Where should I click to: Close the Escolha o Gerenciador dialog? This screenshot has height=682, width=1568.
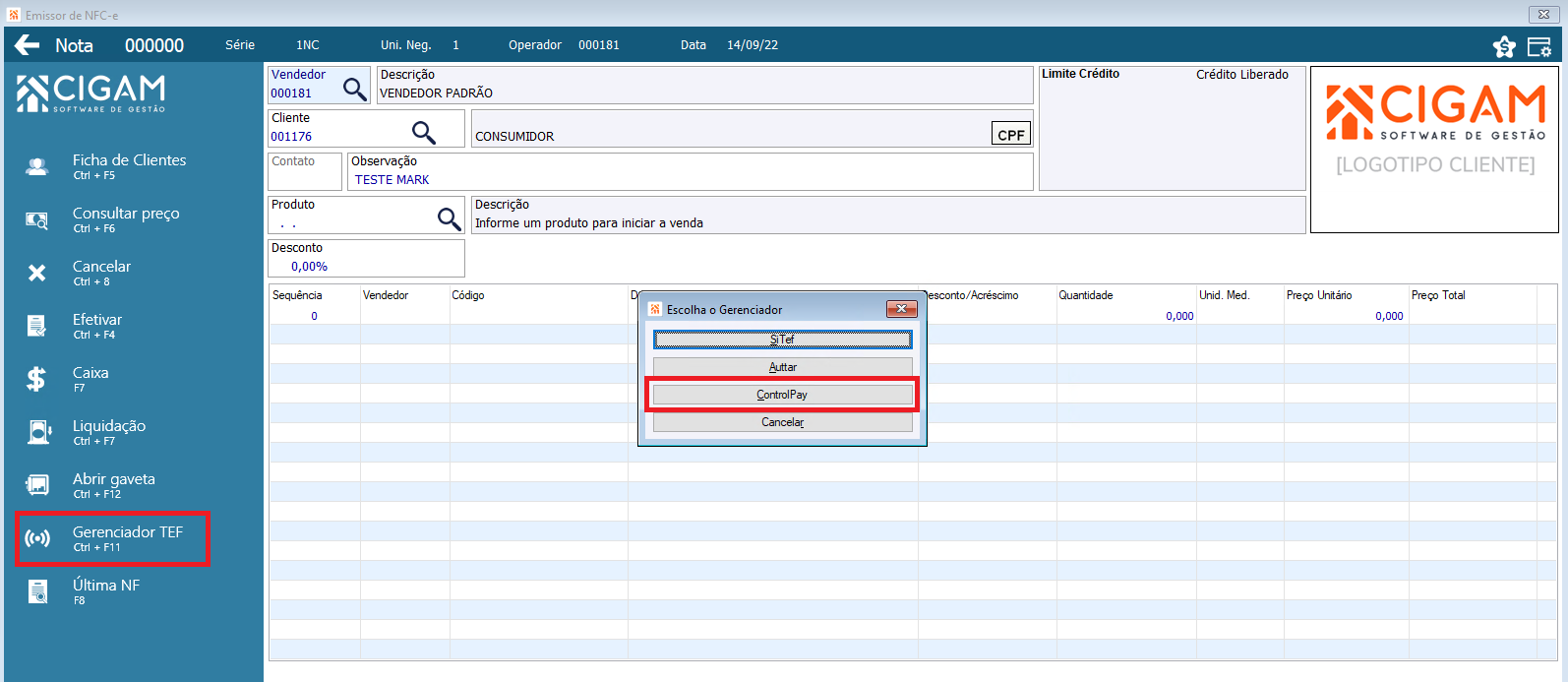click(901, 309)
